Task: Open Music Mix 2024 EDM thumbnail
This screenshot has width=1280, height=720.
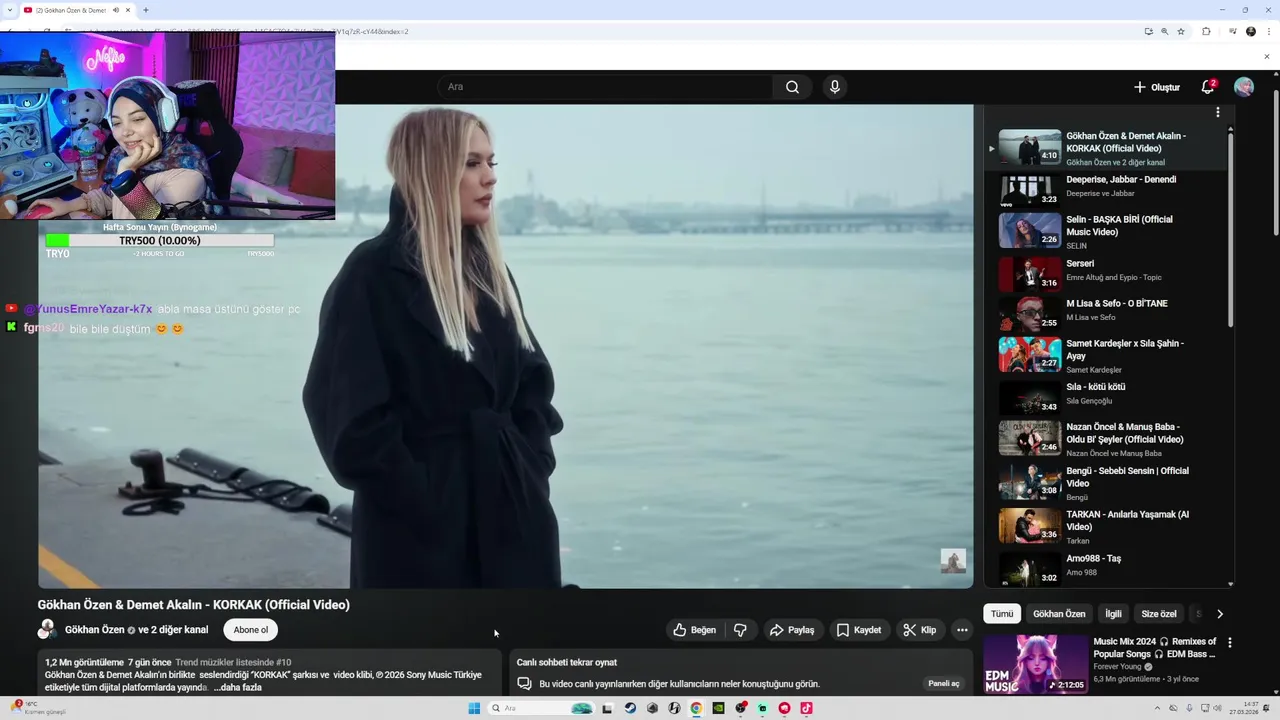Action: point(1035,665)
